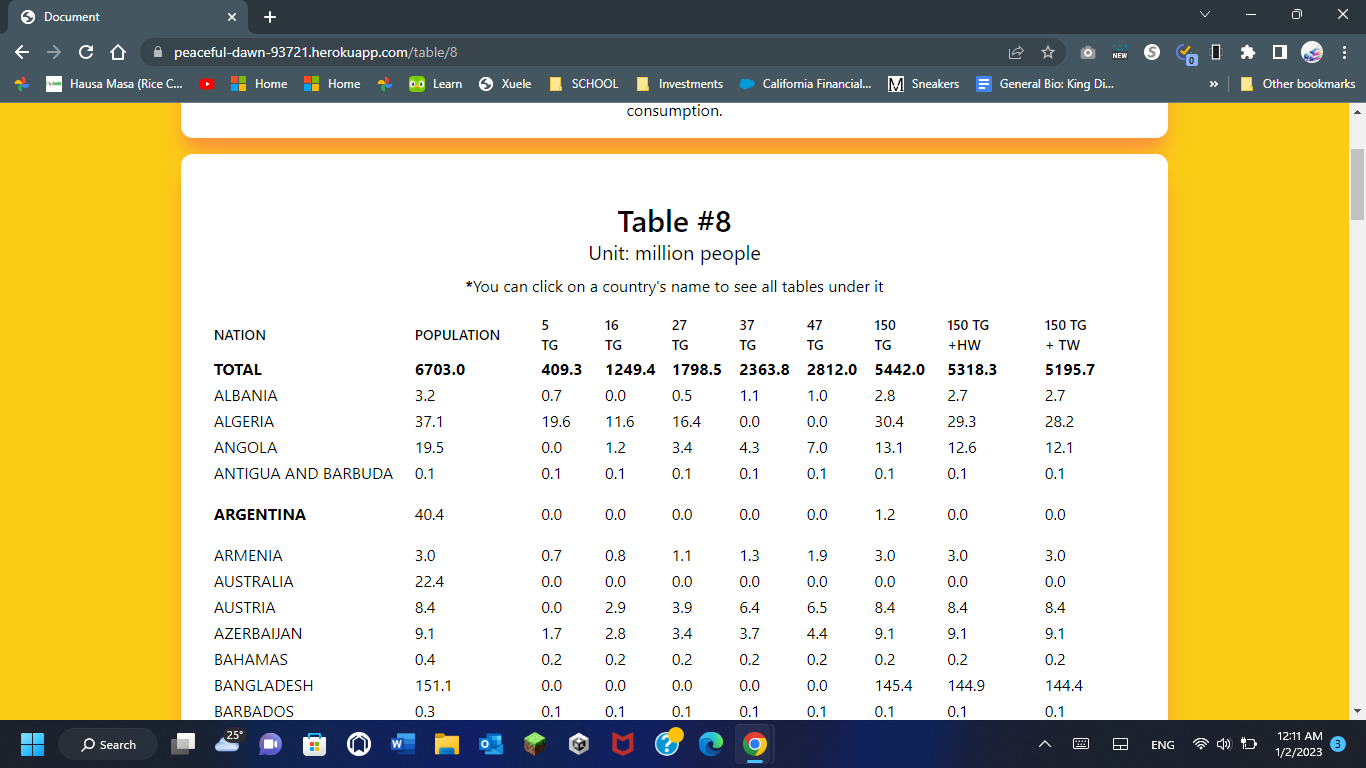
Task: Click the AUSTRALIA country name
Action: [x=253, y=582]
